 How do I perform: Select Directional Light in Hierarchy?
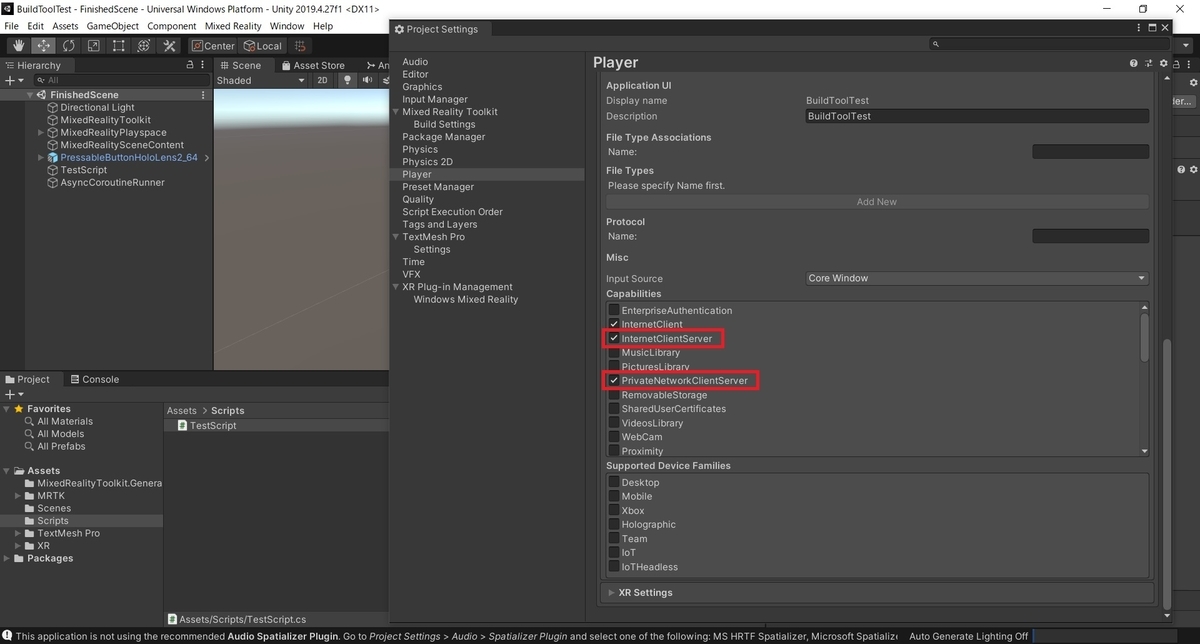click(97, 107)
